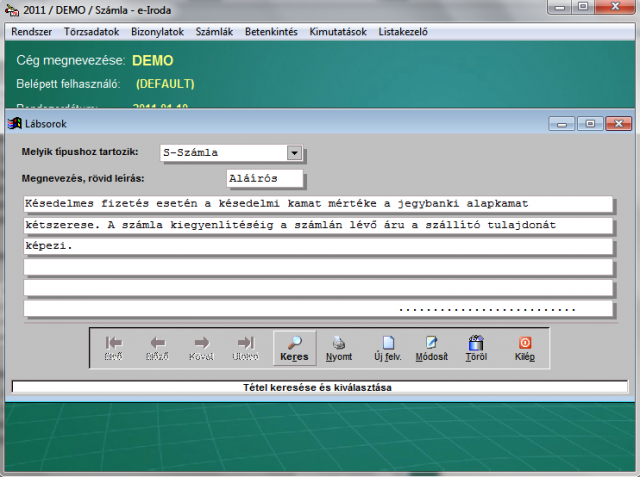Click the Lábsorok window title icon
The height and width of the screenshot is (477, 640).
click(x=15, y=123)
